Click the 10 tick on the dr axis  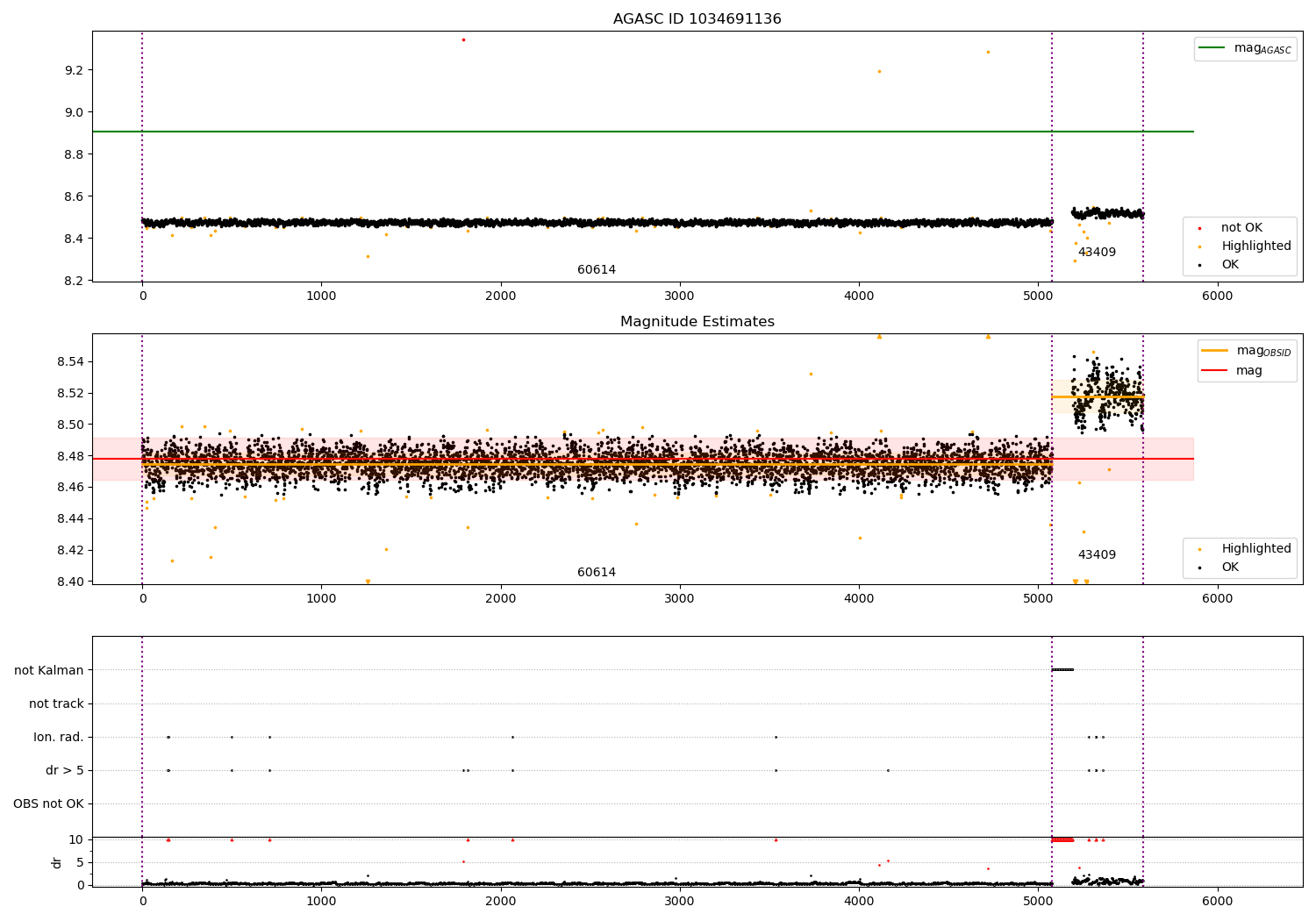click(76, 839)
